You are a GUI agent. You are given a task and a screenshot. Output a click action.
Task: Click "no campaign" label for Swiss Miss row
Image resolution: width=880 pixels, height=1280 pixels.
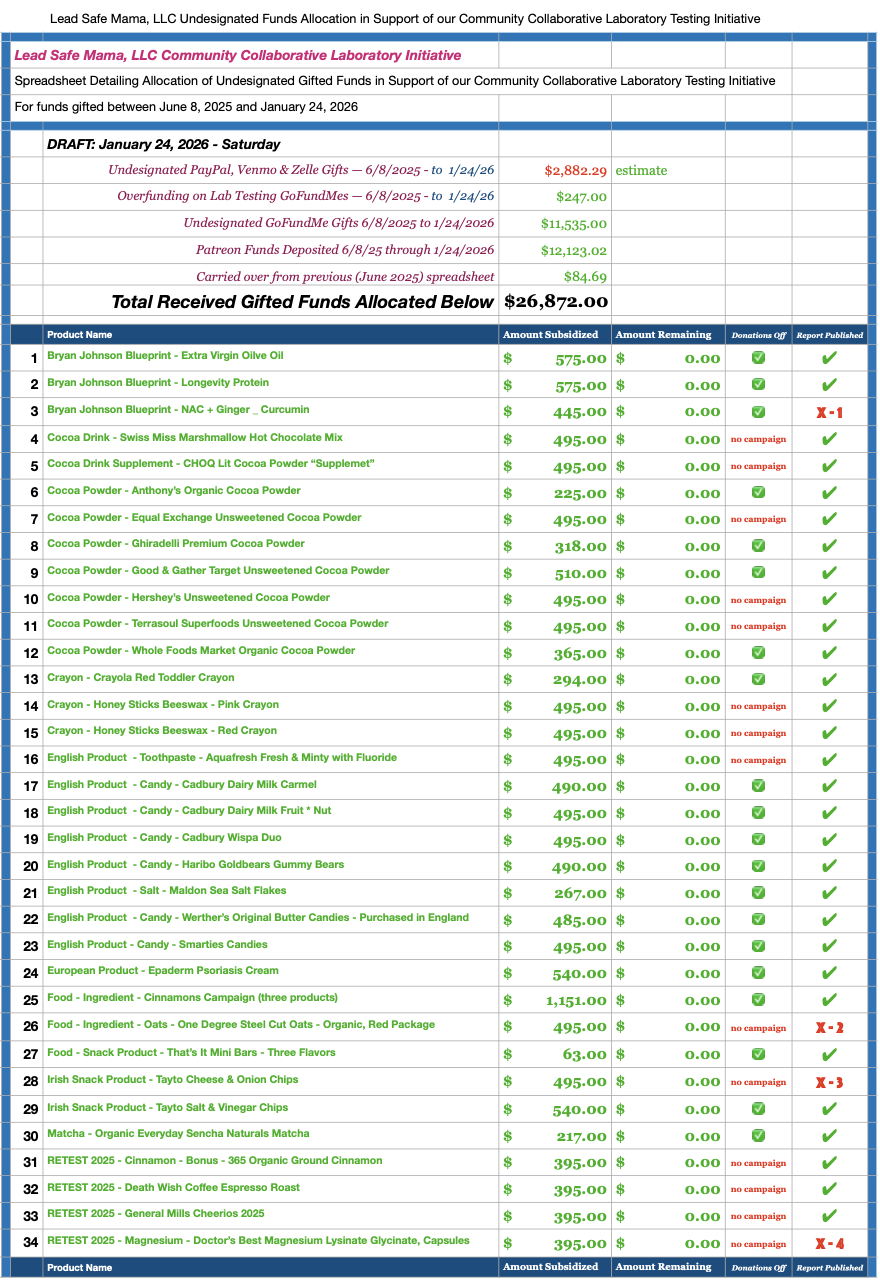tap(757, 439)
